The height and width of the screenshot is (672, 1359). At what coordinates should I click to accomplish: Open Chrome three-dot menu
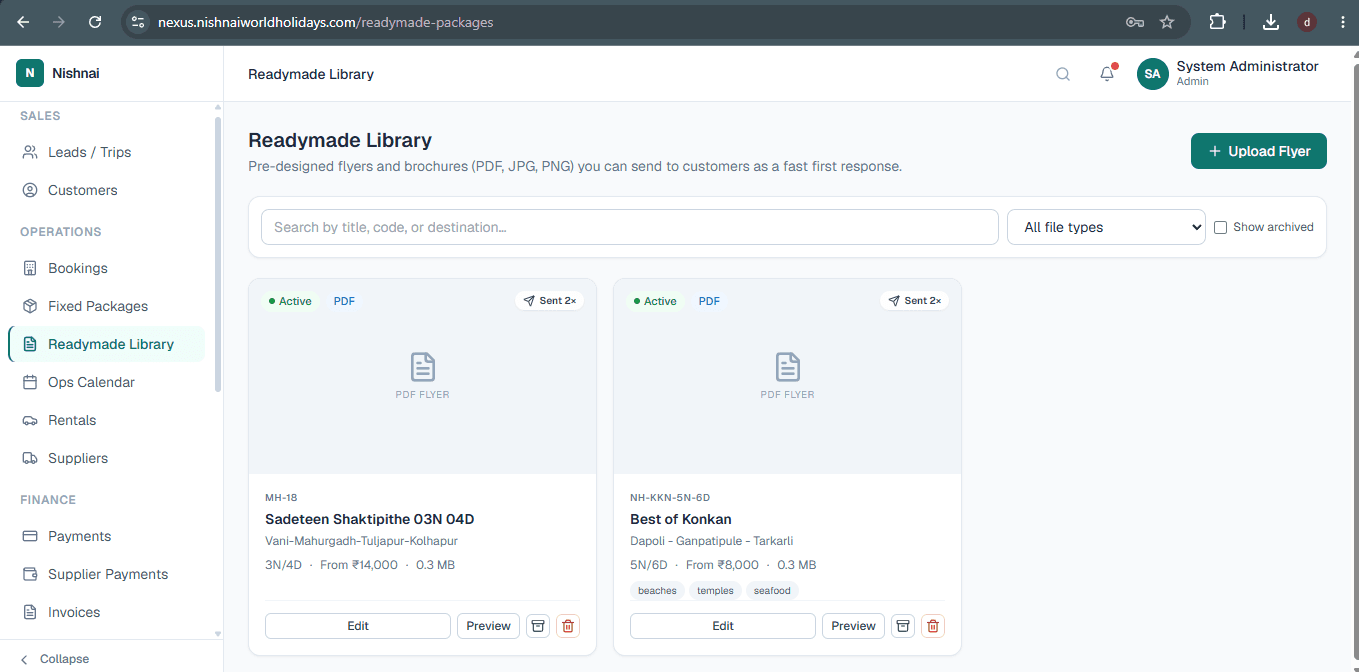[1342, 22]
